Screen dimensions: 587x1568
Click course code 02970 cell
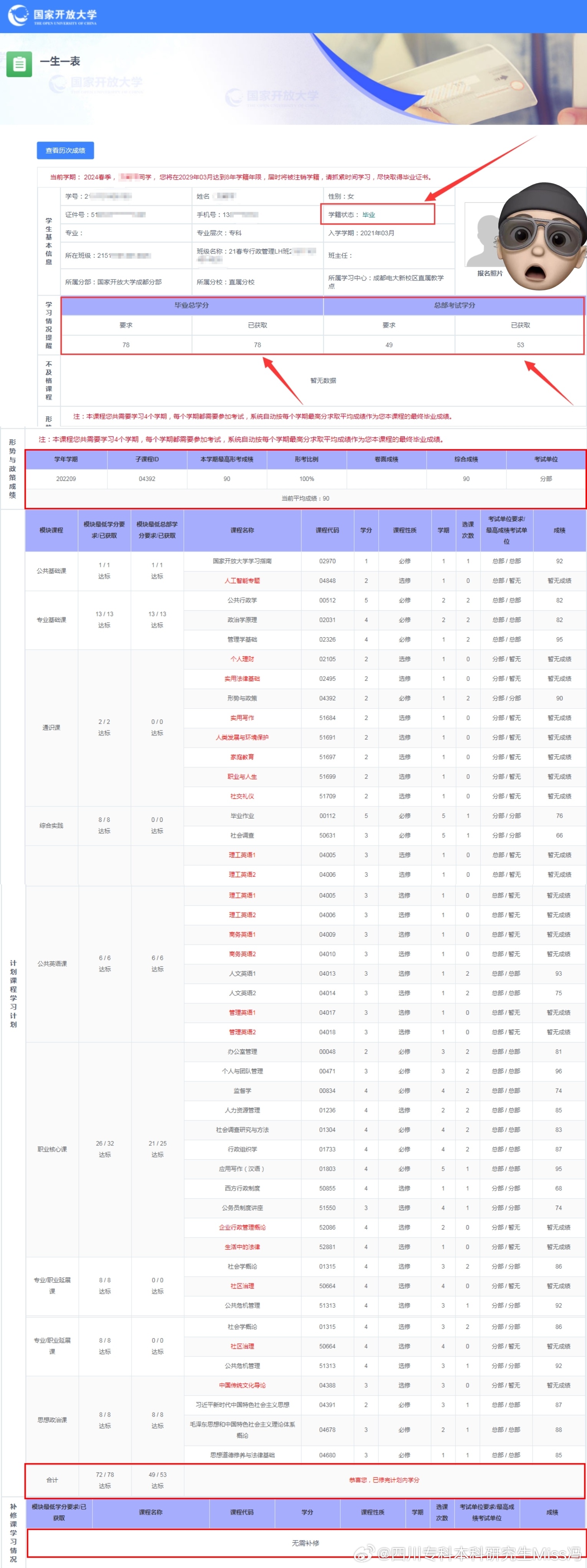tap(327, 561)
